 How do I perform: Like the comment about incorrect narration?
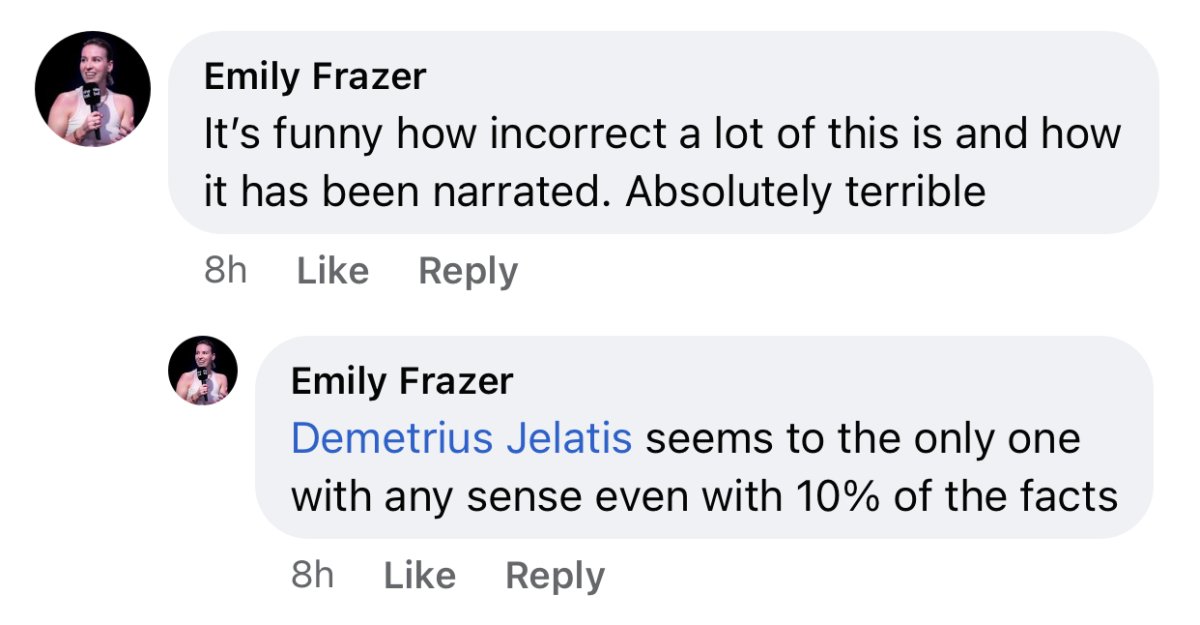332,271
